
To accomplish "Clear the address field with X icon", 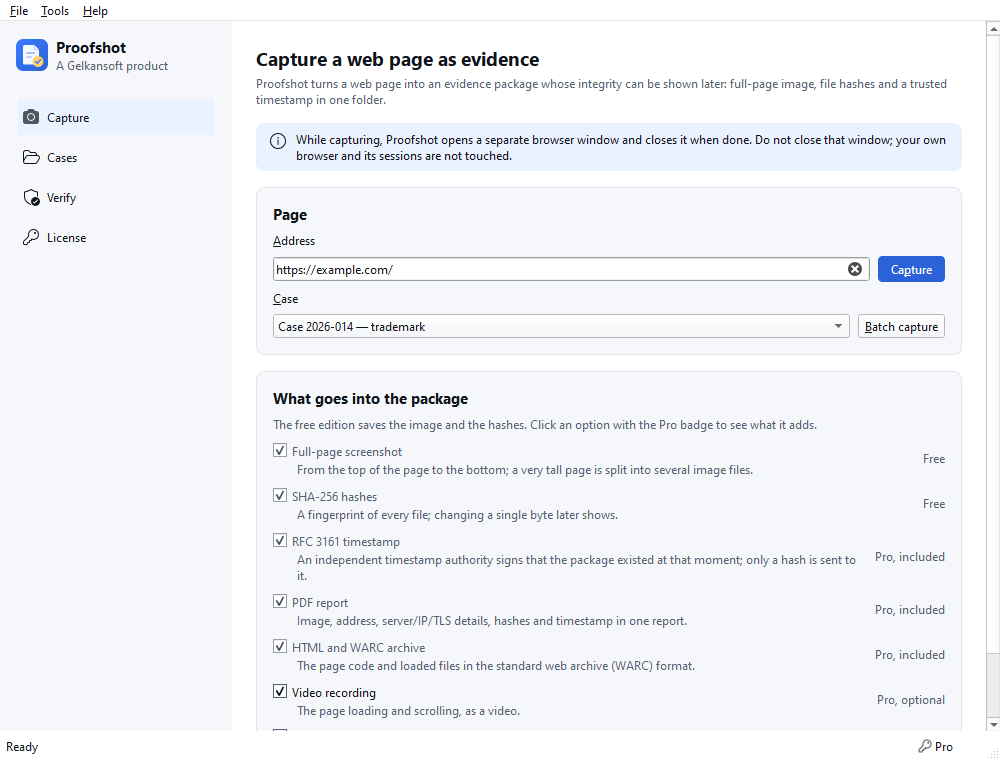I will (x=855, y=269).
